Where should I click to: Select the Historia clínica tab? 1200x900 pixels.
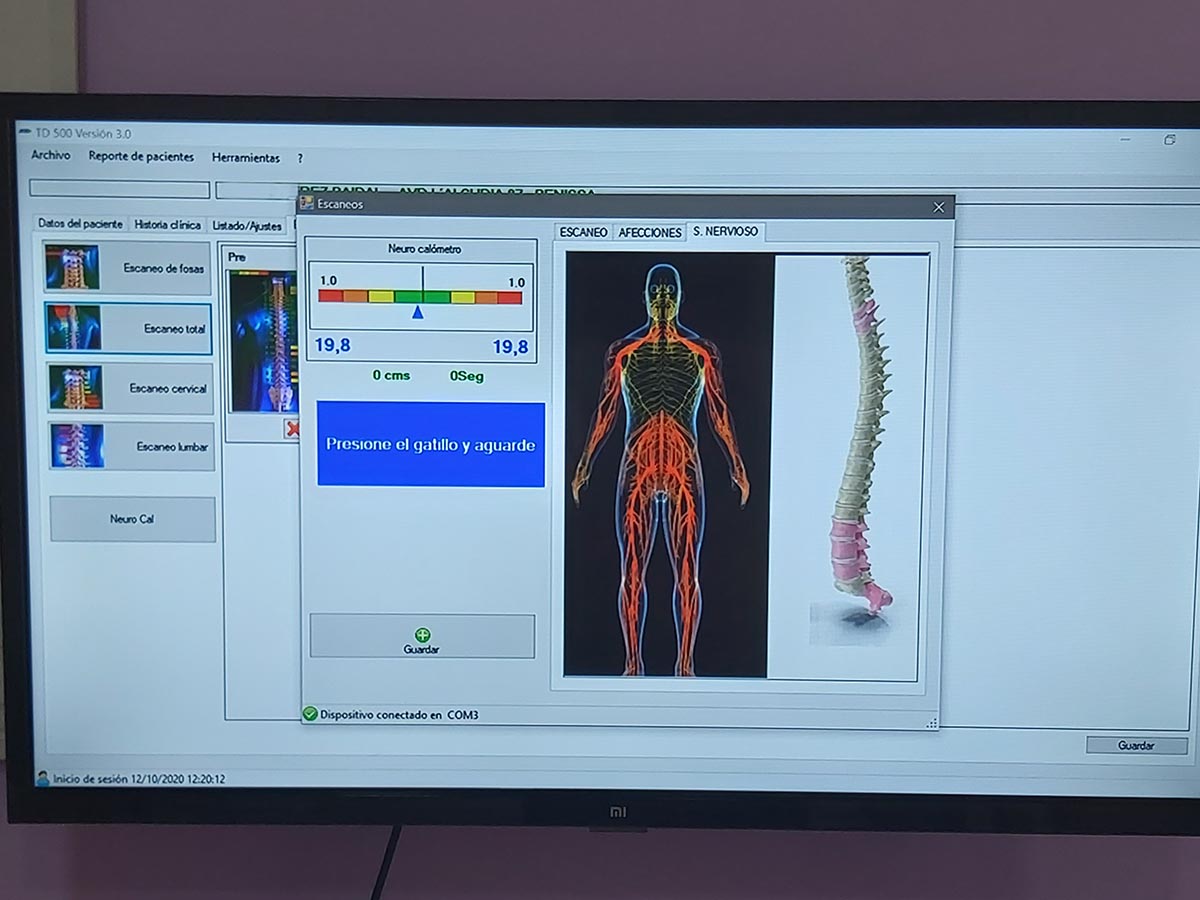click(167, 225)
